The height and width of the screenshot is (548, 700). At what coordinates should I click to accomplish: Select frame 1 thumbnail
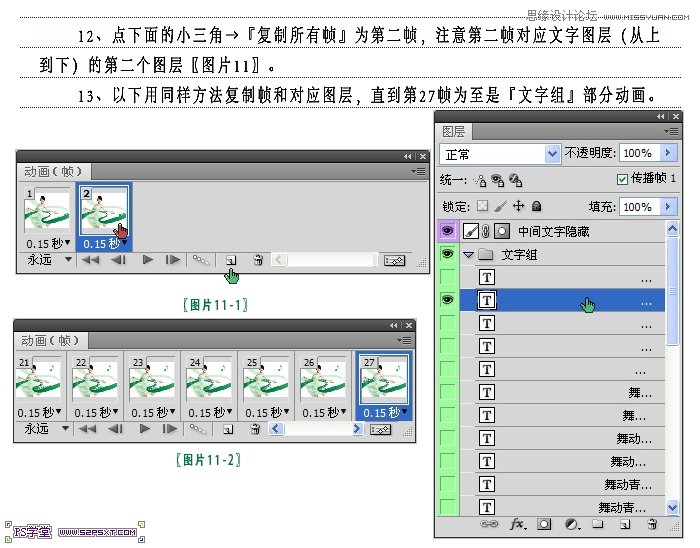[x=47, y=209]
